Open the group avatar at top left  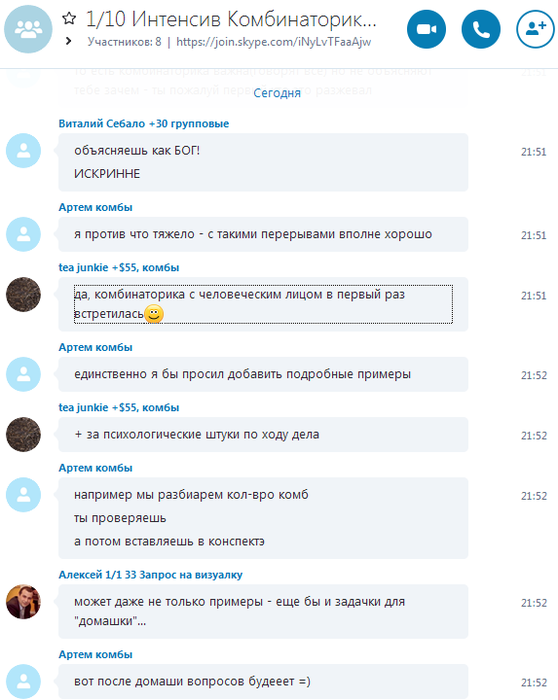[28, 29]
